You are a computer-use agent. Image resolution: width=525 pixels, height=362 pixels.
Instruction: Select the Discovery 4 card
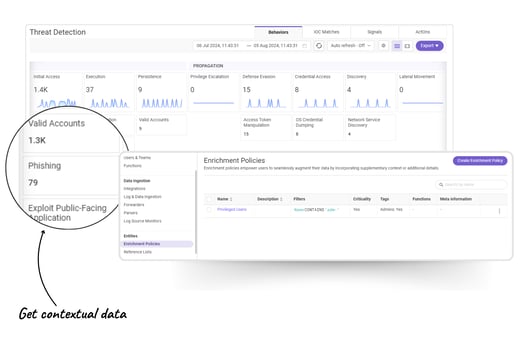[370, 91]
